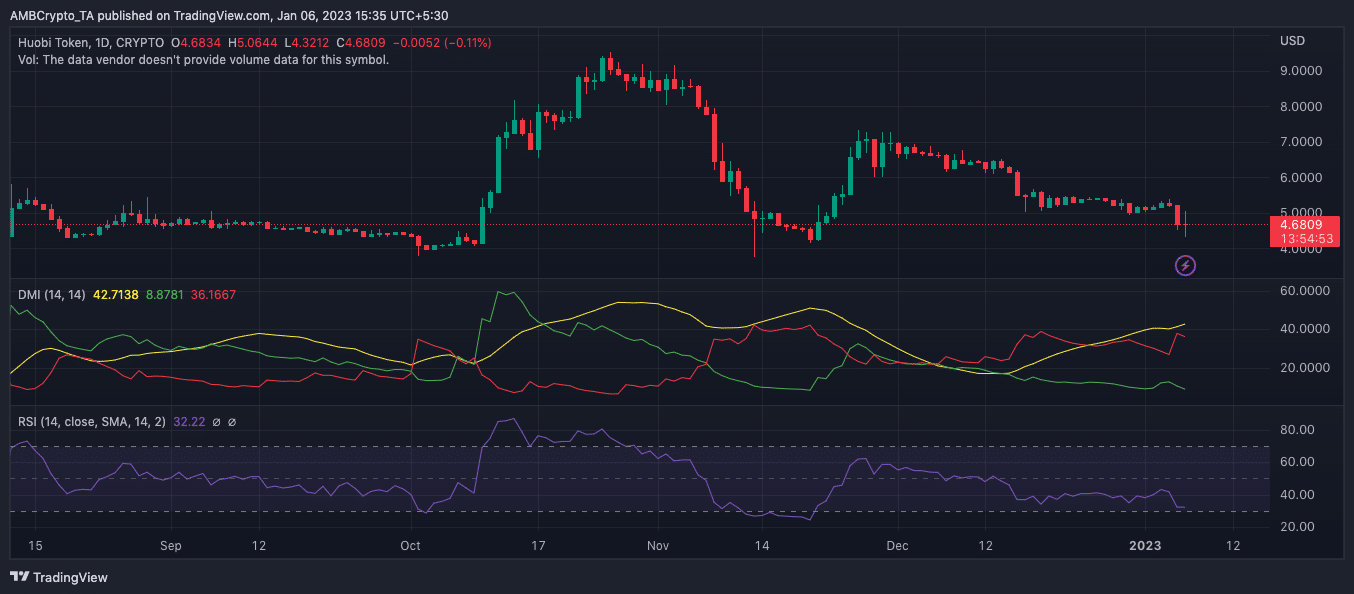Viewport: 1354px width, 594px height.
Task: Click the RSI value 32.22
Action: [190, 422]
